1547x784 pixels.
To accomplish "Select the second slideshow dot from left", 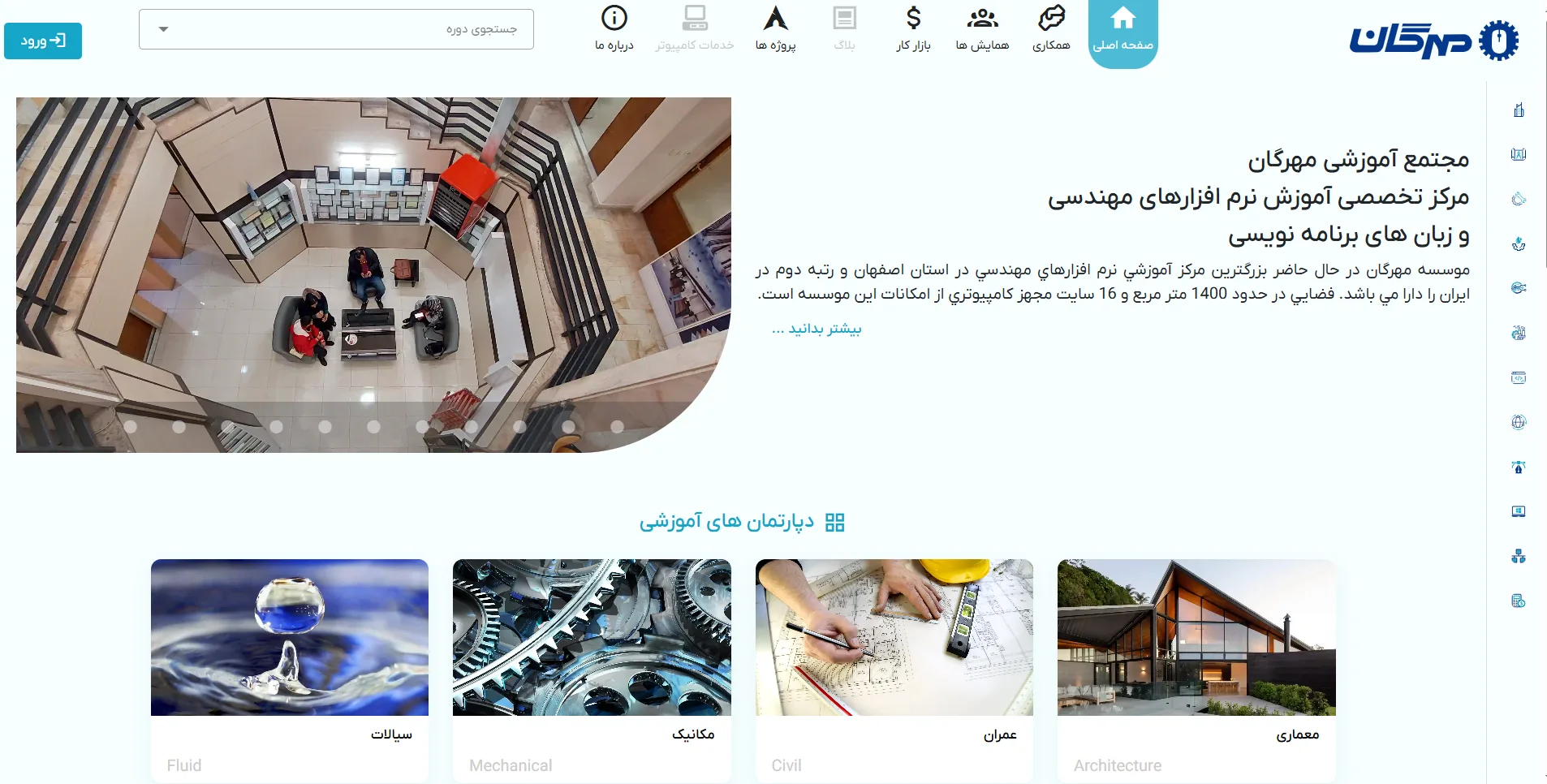I will tap(179, 426).
